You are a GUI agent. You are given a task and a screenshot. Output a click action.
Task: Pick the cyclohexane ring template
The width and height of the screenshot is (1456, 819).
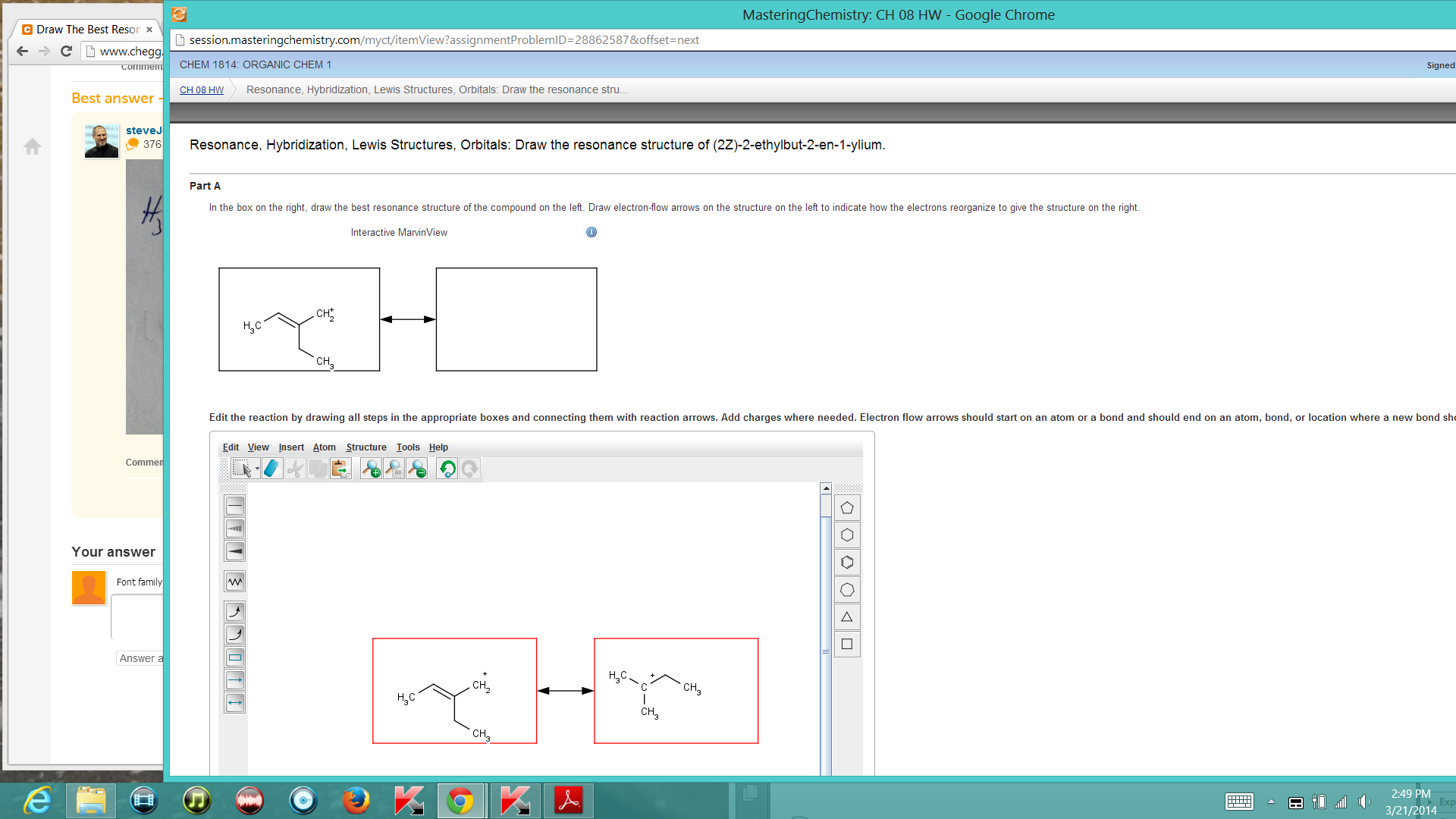(x=847, y=535)
